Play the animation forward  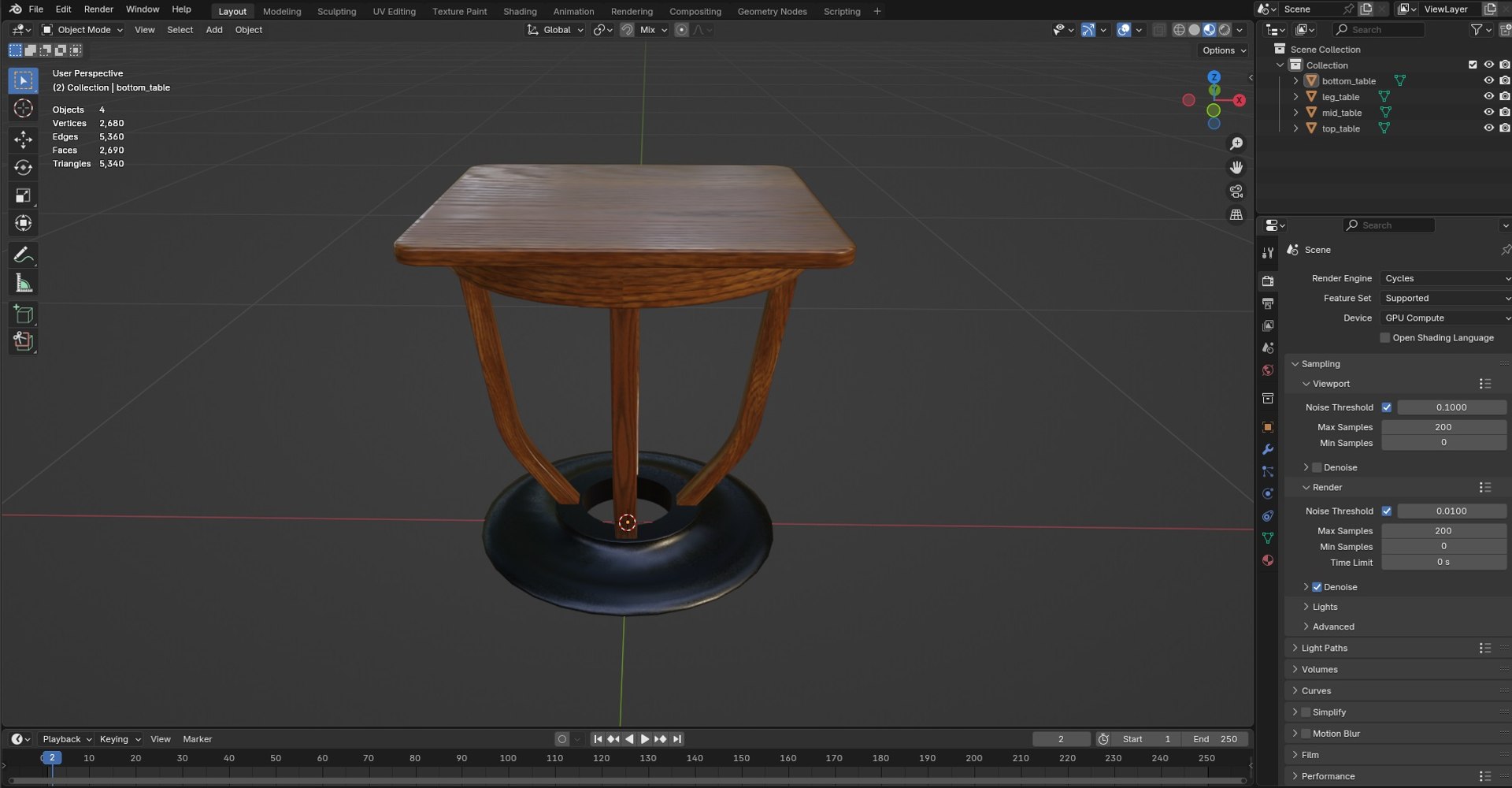[x=645, y=739]
